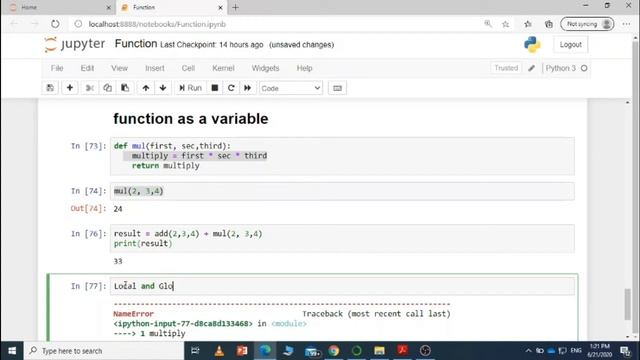The width and height of the screenshot is (640, 360).
Task: Open VLC media player from taskbar
Action: click(x=219, y=351)
